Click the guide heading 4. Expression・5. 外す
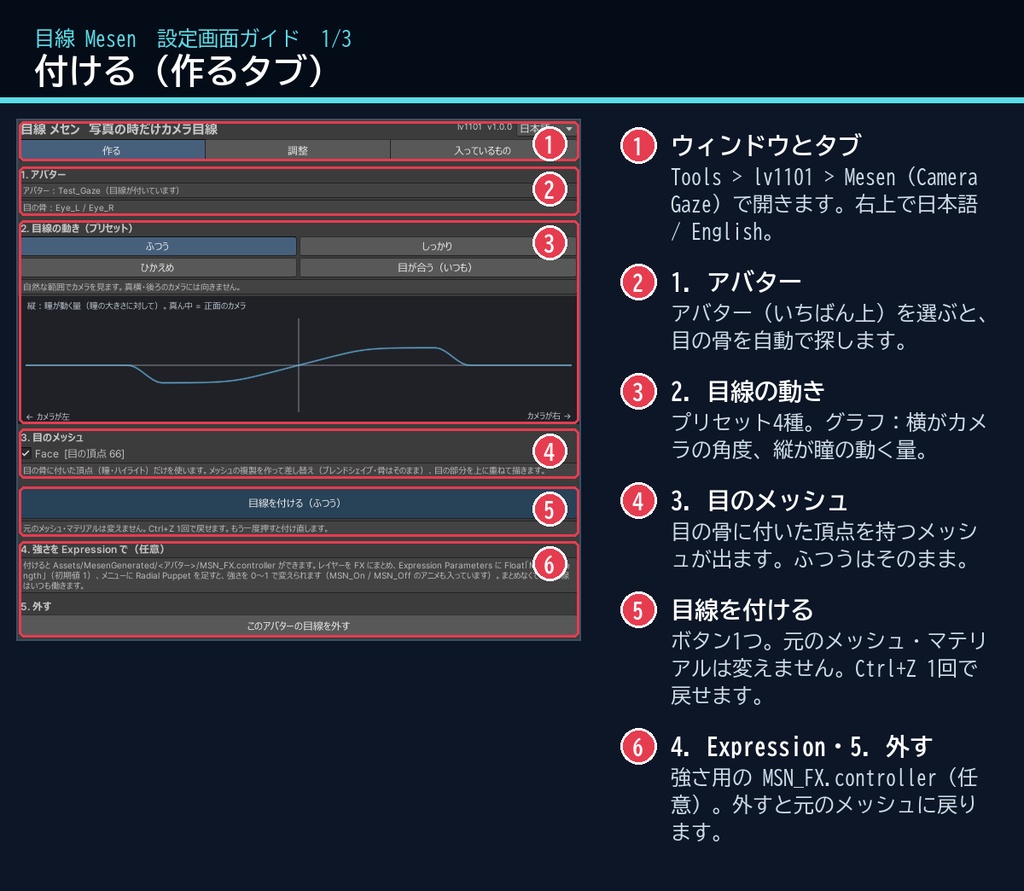 click(801, 747)
